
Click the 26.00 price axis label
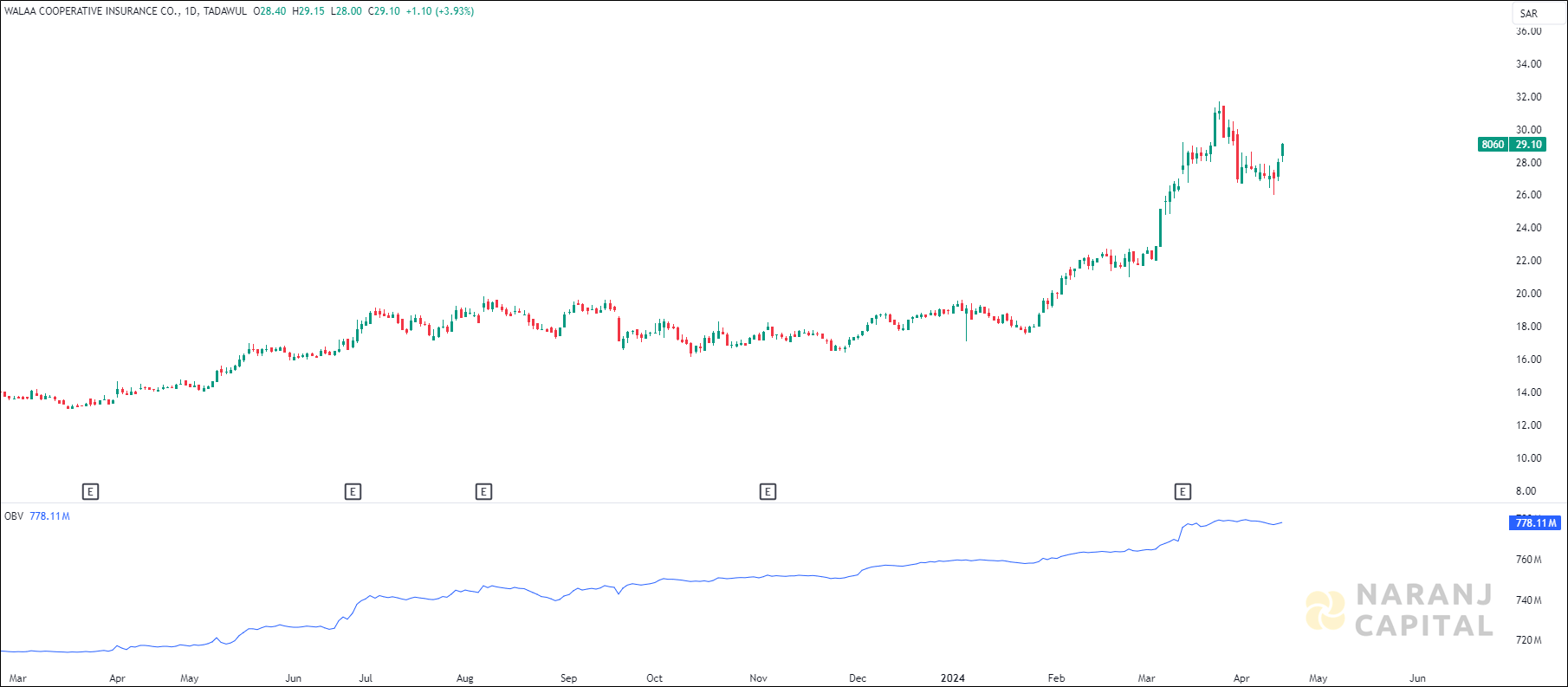click(x=1528, y=195)
